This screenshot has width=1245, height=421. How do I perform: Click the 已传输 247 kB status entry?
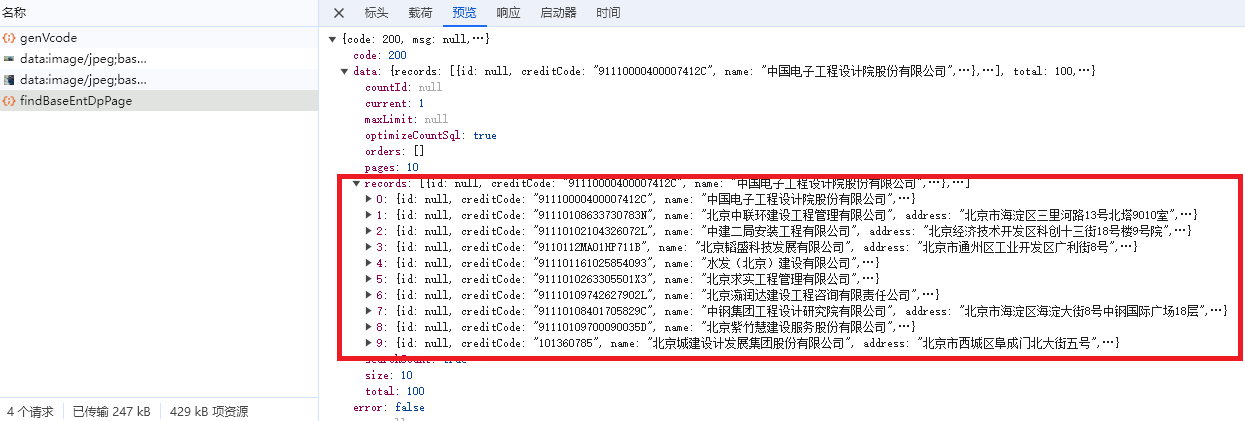111,411
